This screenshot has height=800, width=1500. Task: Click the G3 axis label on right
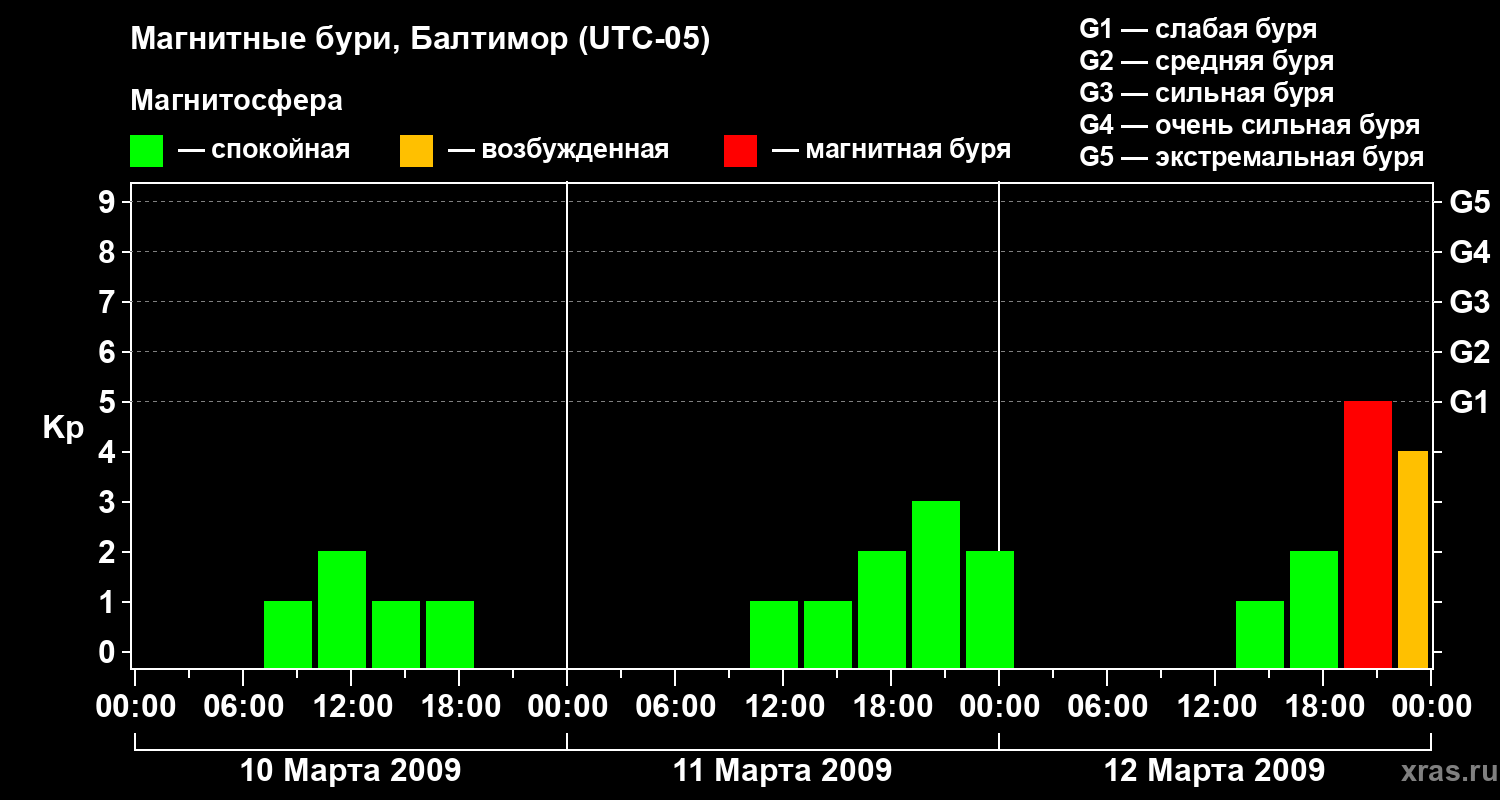(x=1469, y=302)
